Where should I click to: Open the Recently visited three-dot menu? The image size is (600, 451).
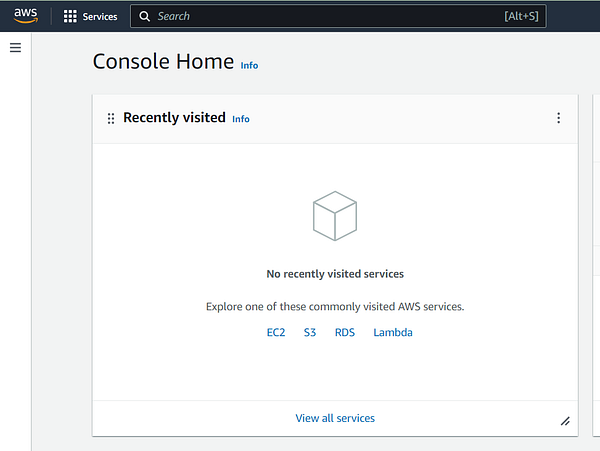[558, 118]
